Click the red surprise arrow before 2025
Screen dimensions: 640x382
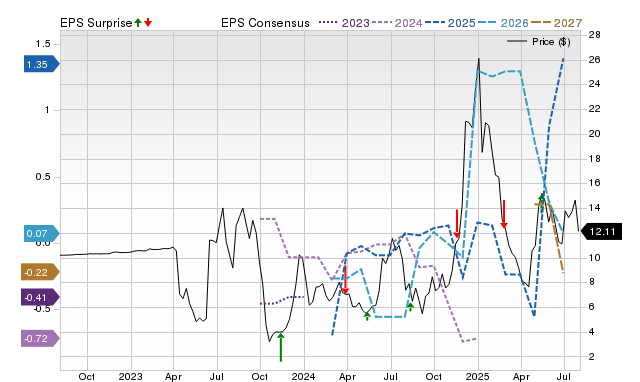coord(457,224)
